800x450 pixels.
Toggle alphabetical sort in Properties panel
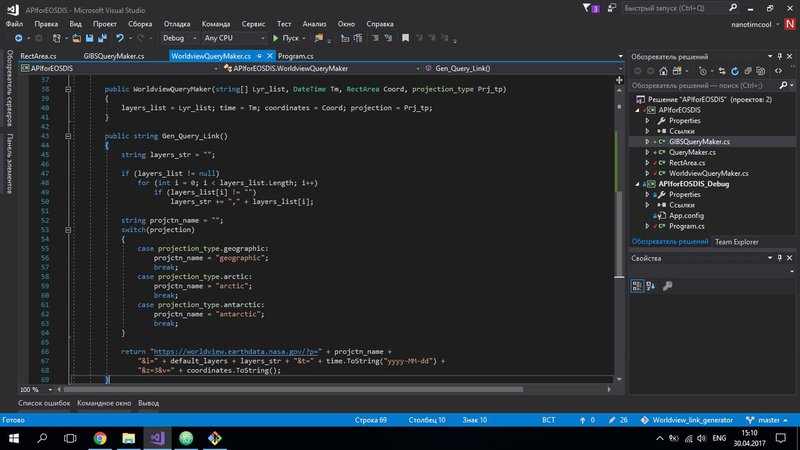[650, 285]
